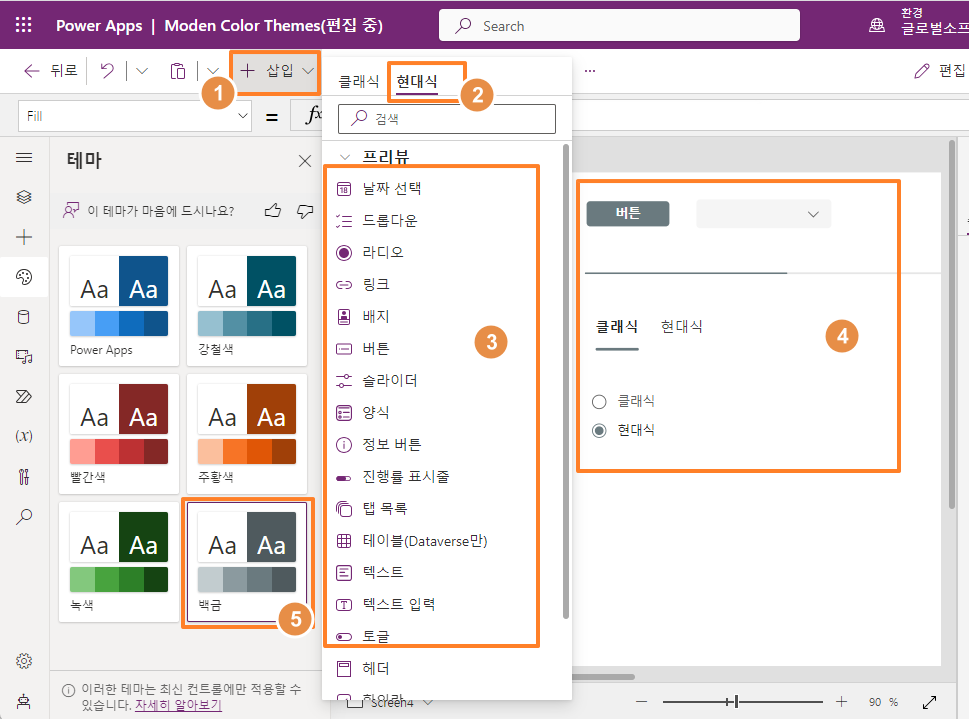Open the Screen4 screen selector chevron
The width and height of the screenshot is (969, 719).
click(x=428, y=702)
